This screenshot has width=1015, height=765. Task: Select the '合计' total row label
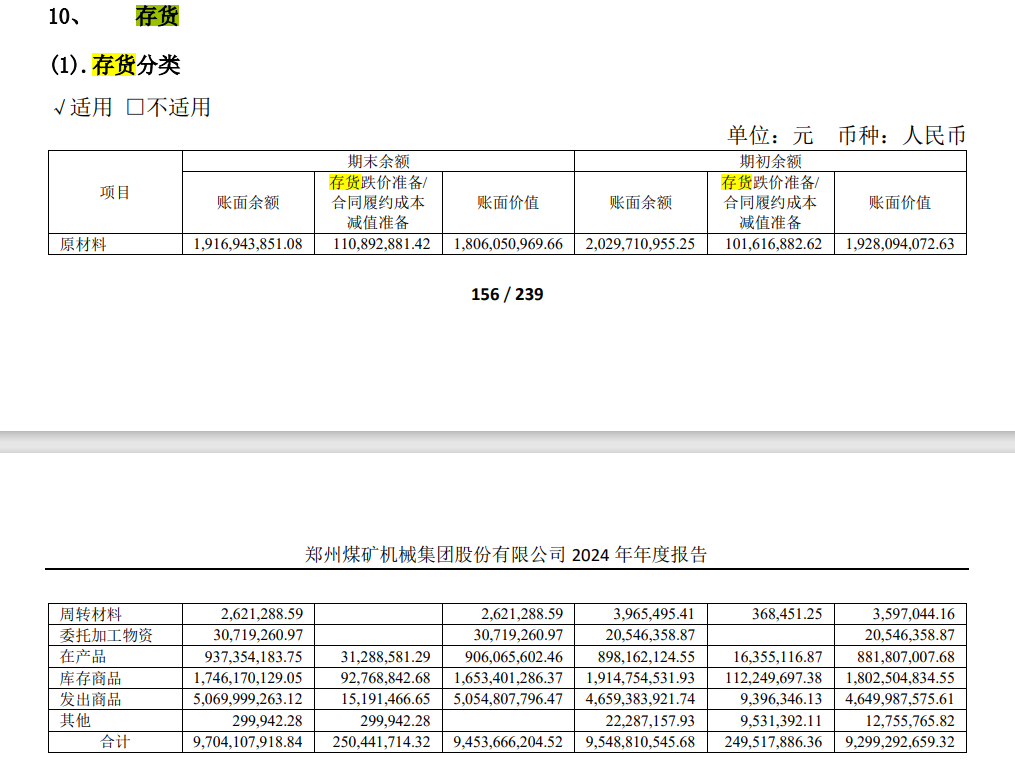(x=115, y=742)
